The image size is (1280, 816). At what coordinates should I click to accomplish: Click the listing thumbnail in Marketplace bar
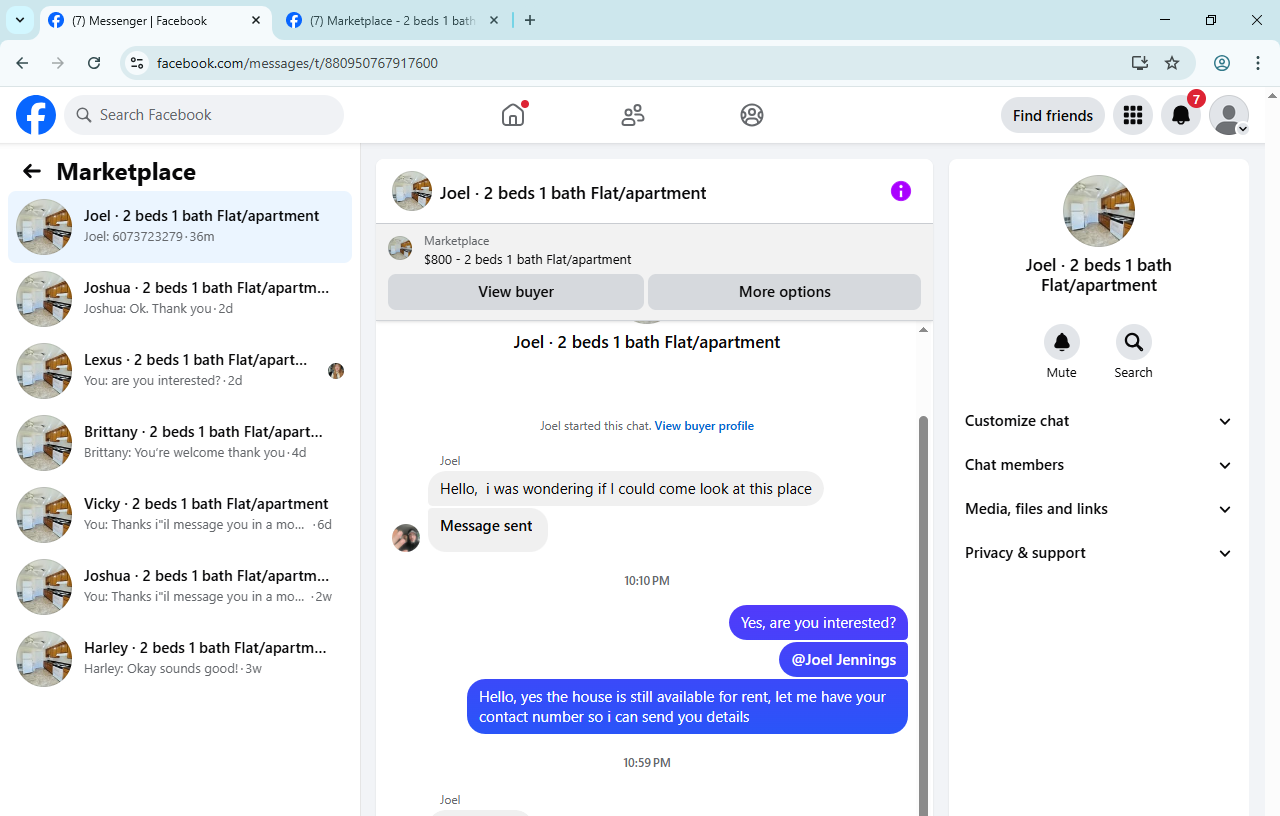tap(400, 249)
